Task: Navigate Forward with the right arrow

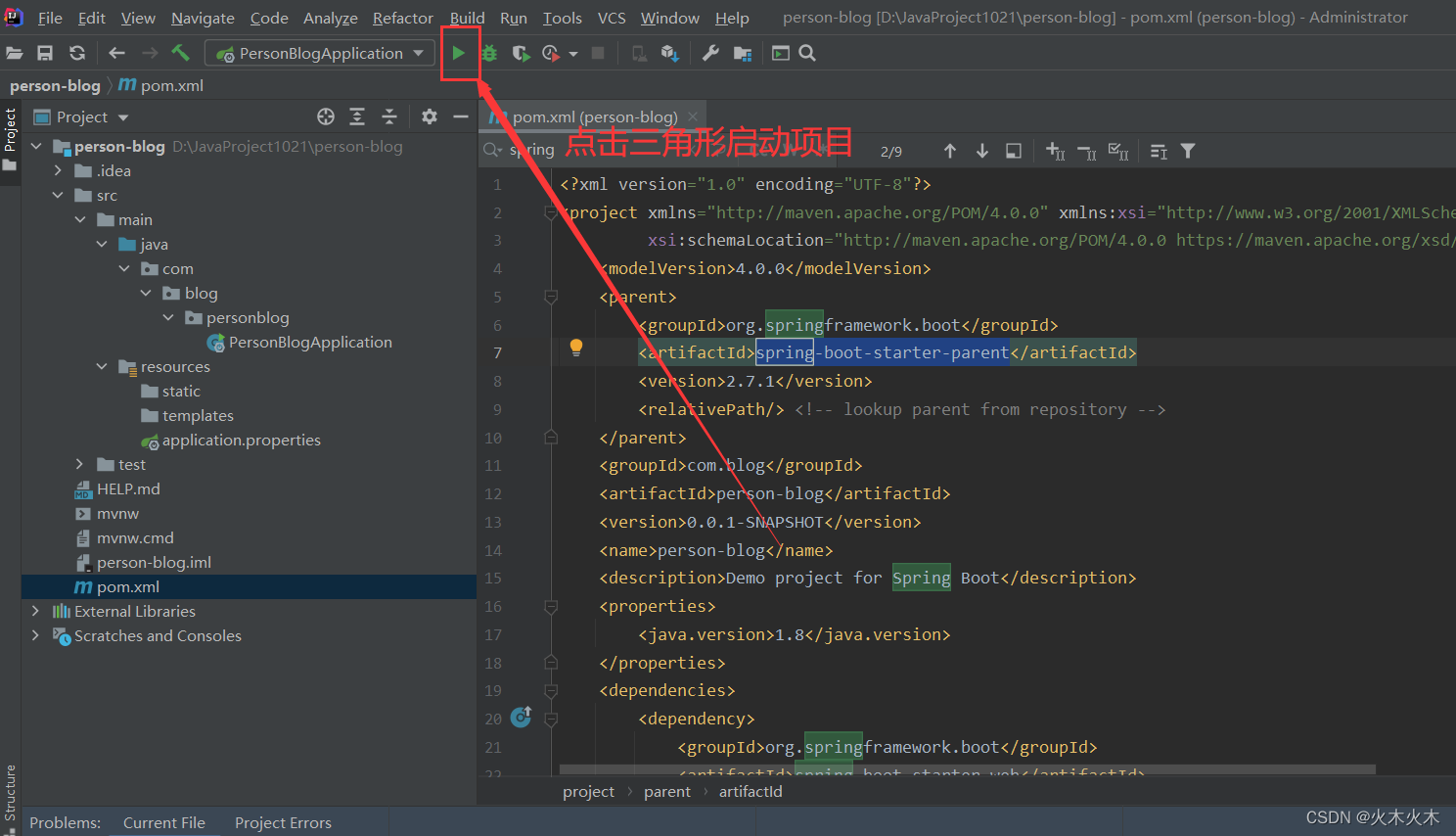Action: coord(150,53)
